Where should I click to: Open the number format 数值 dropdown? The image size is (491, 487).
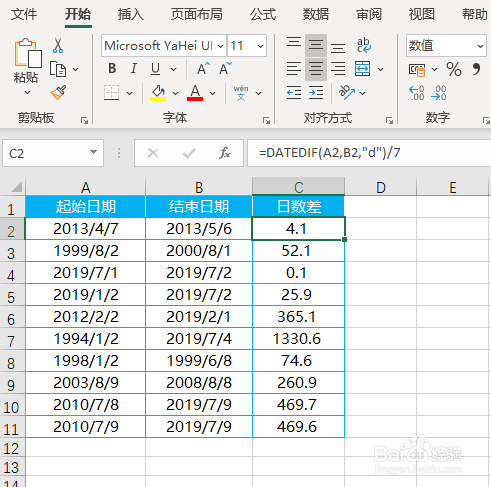(480, 46)
